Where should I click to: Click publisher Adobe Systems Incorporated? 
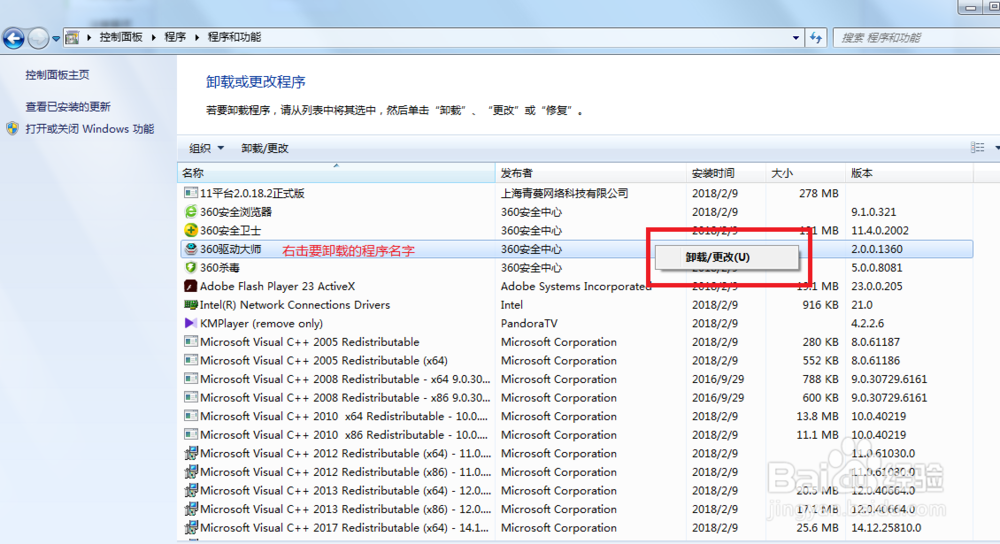pos(576,286)
